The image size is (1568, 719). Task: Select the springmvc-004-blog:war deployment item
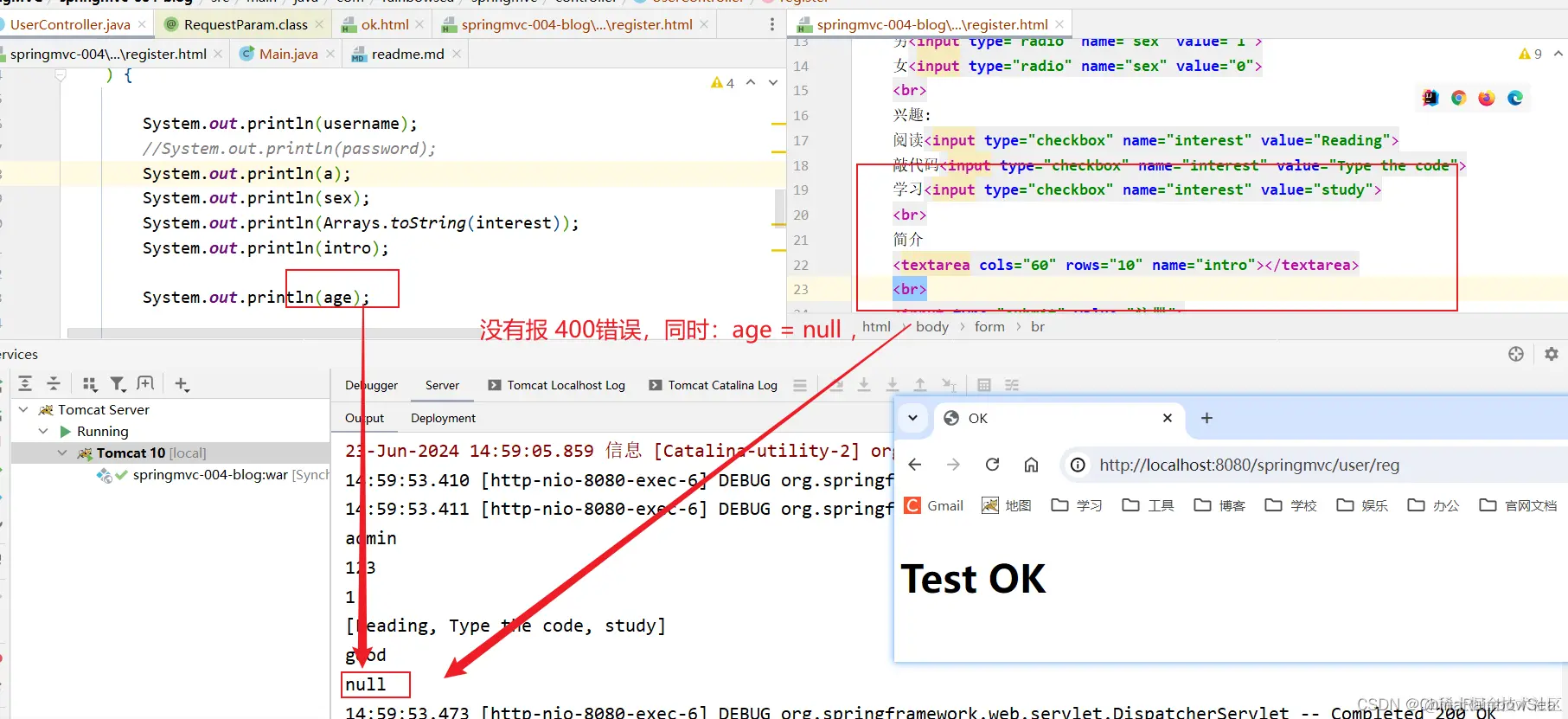point(214,474)
